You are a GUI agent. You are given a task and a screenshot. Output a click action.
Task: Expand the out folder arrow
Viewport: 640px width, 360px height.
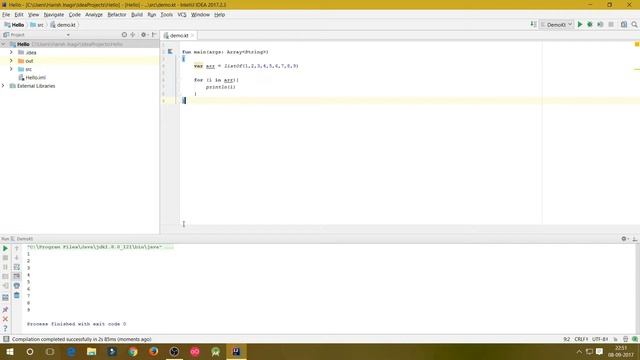click(11, 60)
